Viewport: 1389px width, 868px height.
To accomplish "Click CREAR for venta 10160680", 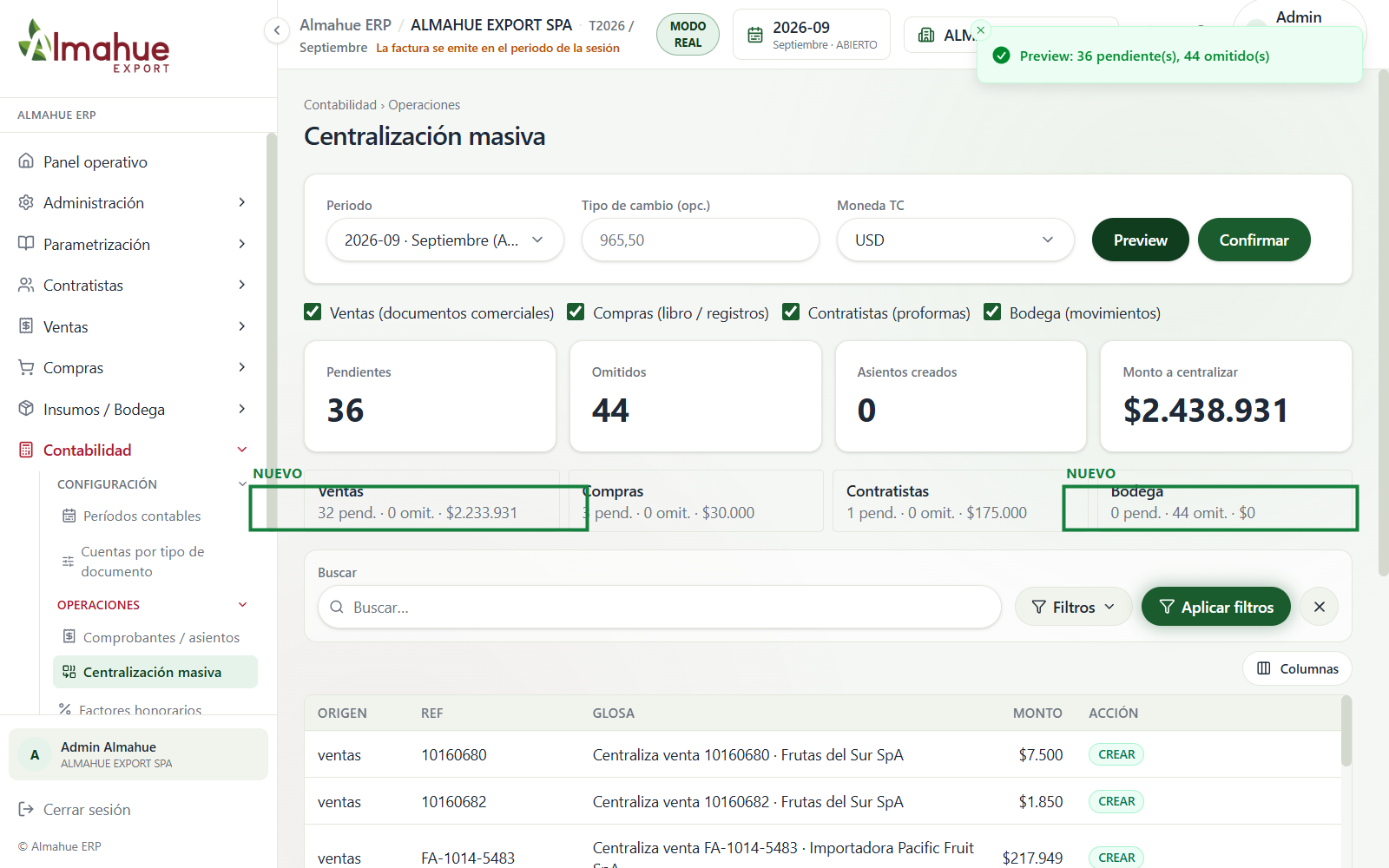I will point(1116,754).
